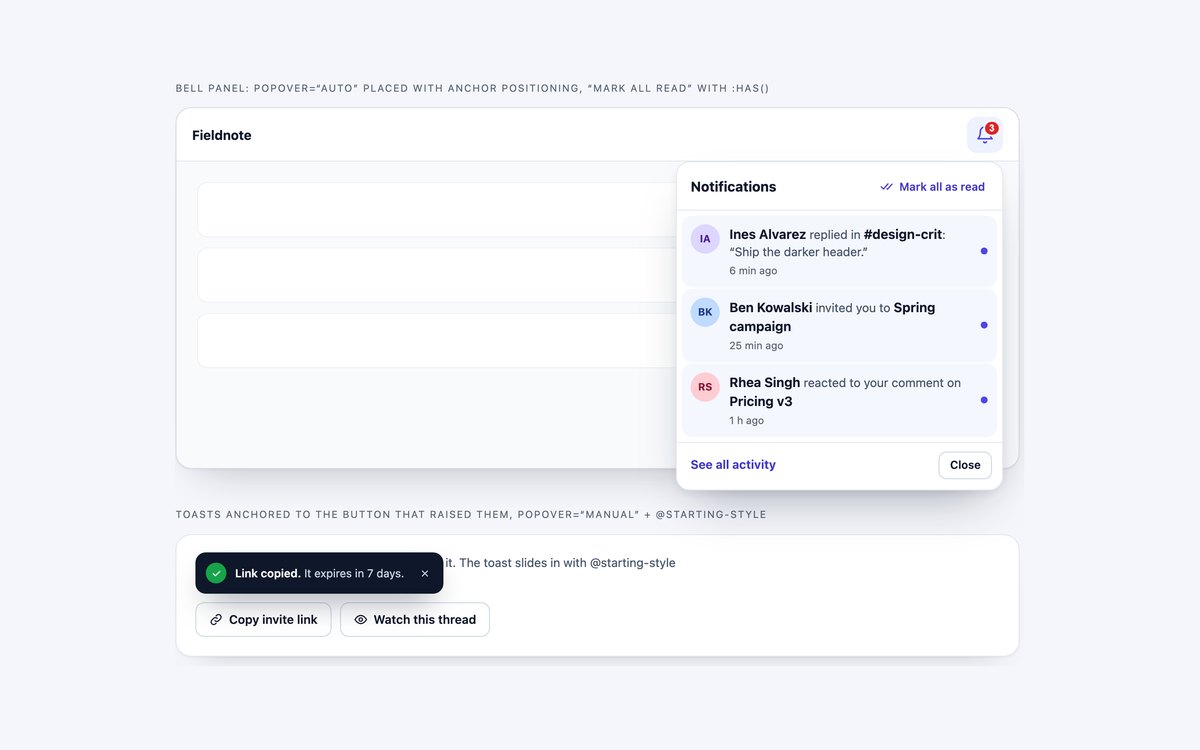Click the RS avatar
The height and width of the screenshot is (750, 1200).
click(705, 387)
